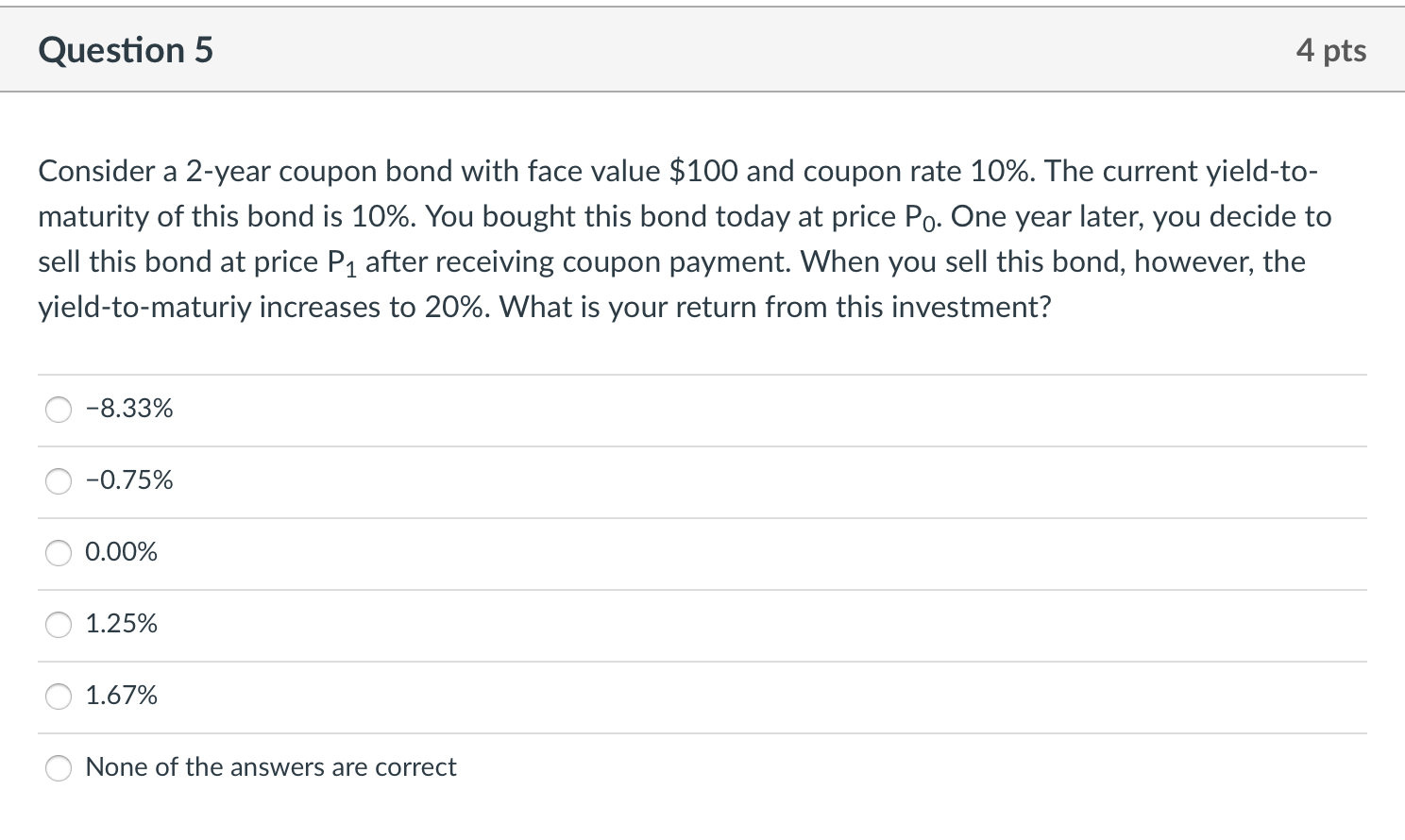This screenshot has width=1405, height=840.
Task: Click the Question 5 header bar area
Action: point(702,50)
